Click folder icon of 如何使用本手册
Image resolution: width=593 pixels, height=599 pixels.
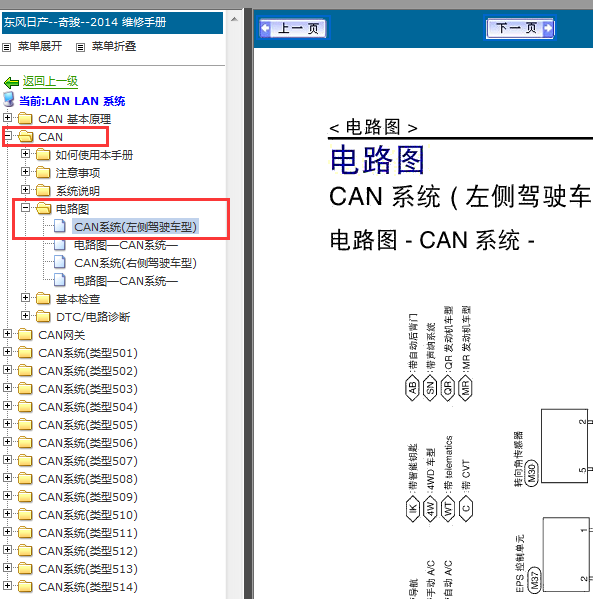click(x=43, y=155)
